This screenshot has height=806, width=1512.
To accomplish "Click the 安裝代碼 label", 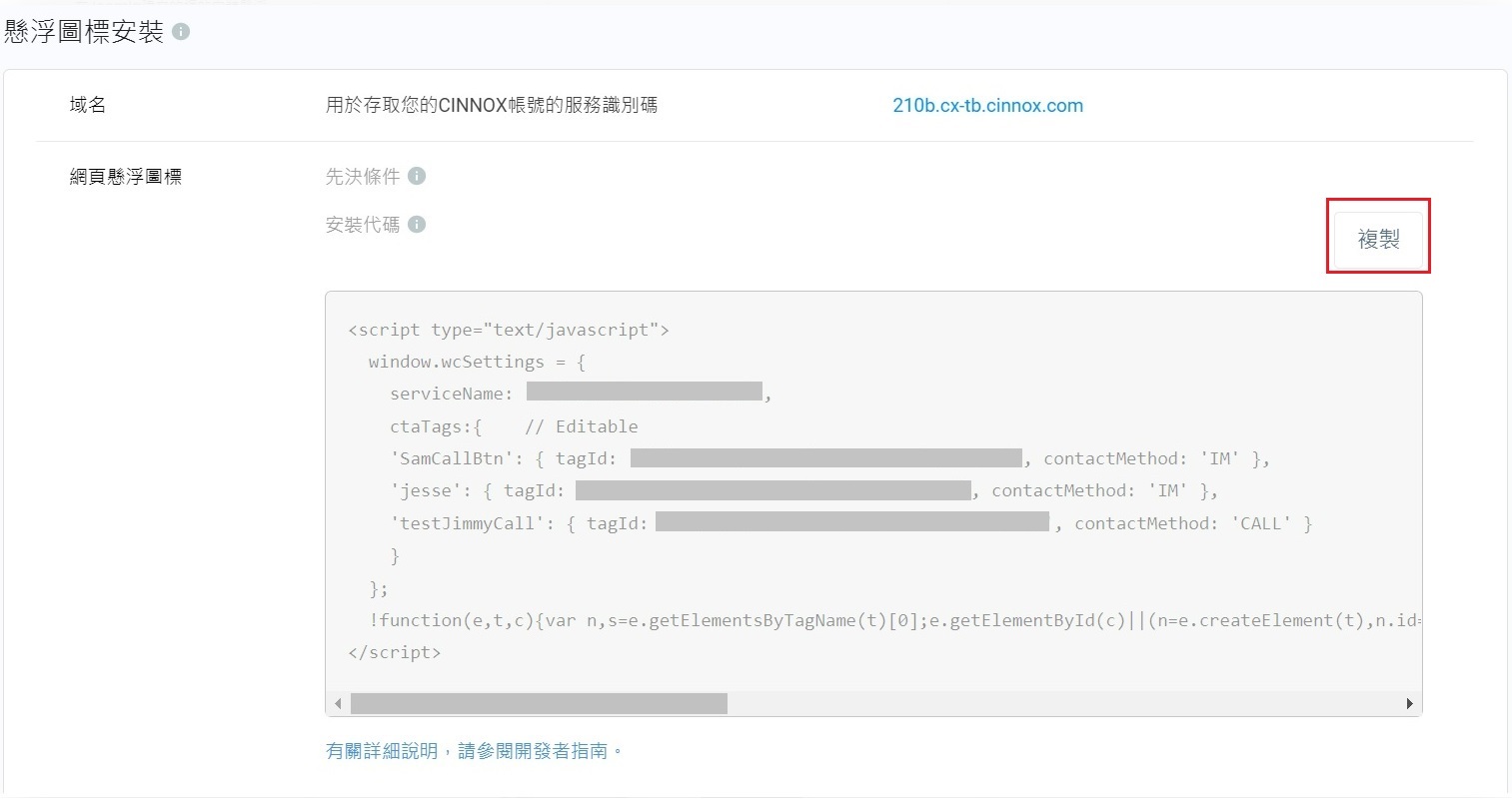I will click(x=363, y=225).
